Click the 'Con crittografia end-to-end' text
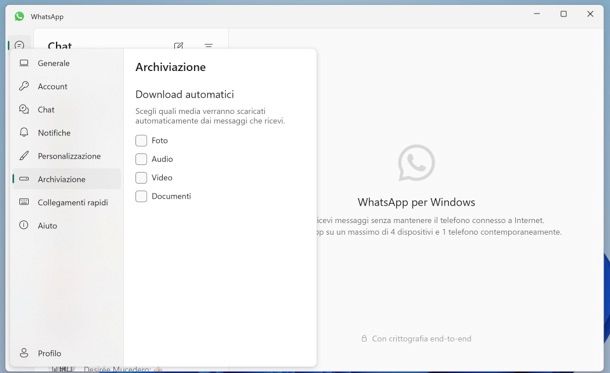The height and width of the screenshot is (373, 610). click(x=421, y=339)
